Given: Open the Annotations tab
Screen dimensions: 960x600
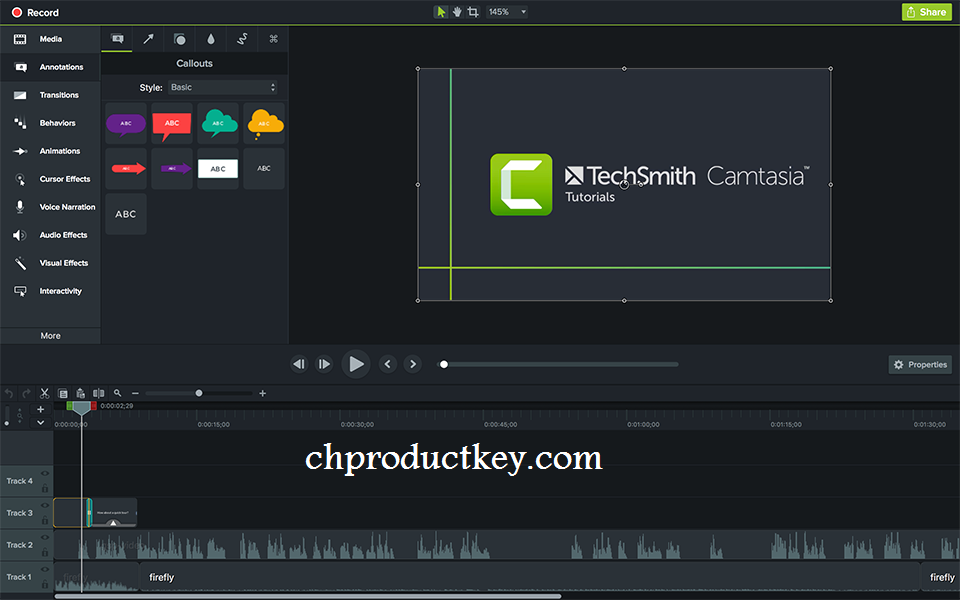Looking at the screenshot, I should [x=50, y=67].
